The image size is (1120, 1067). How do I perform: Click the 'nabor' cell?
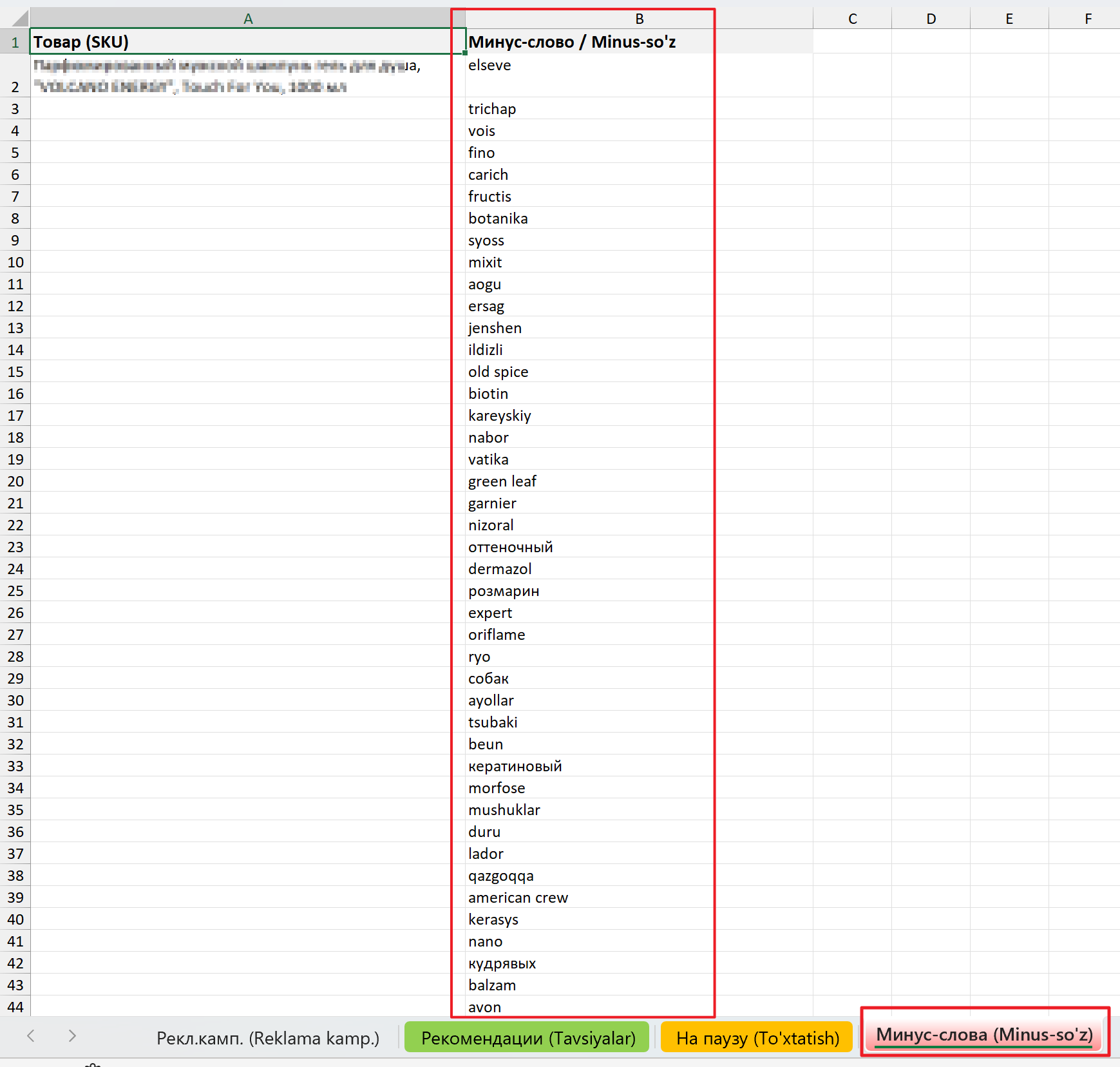[x=639, y=437]
